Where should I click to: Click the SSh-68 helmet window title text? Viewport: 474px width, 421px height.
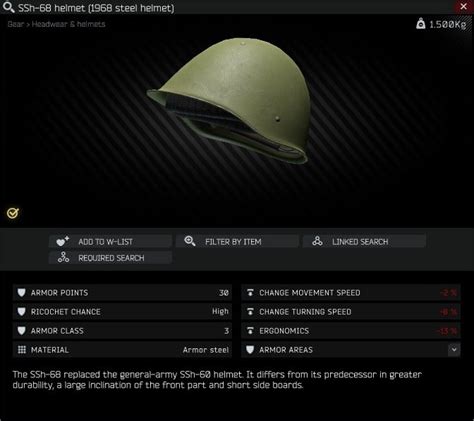96,8
